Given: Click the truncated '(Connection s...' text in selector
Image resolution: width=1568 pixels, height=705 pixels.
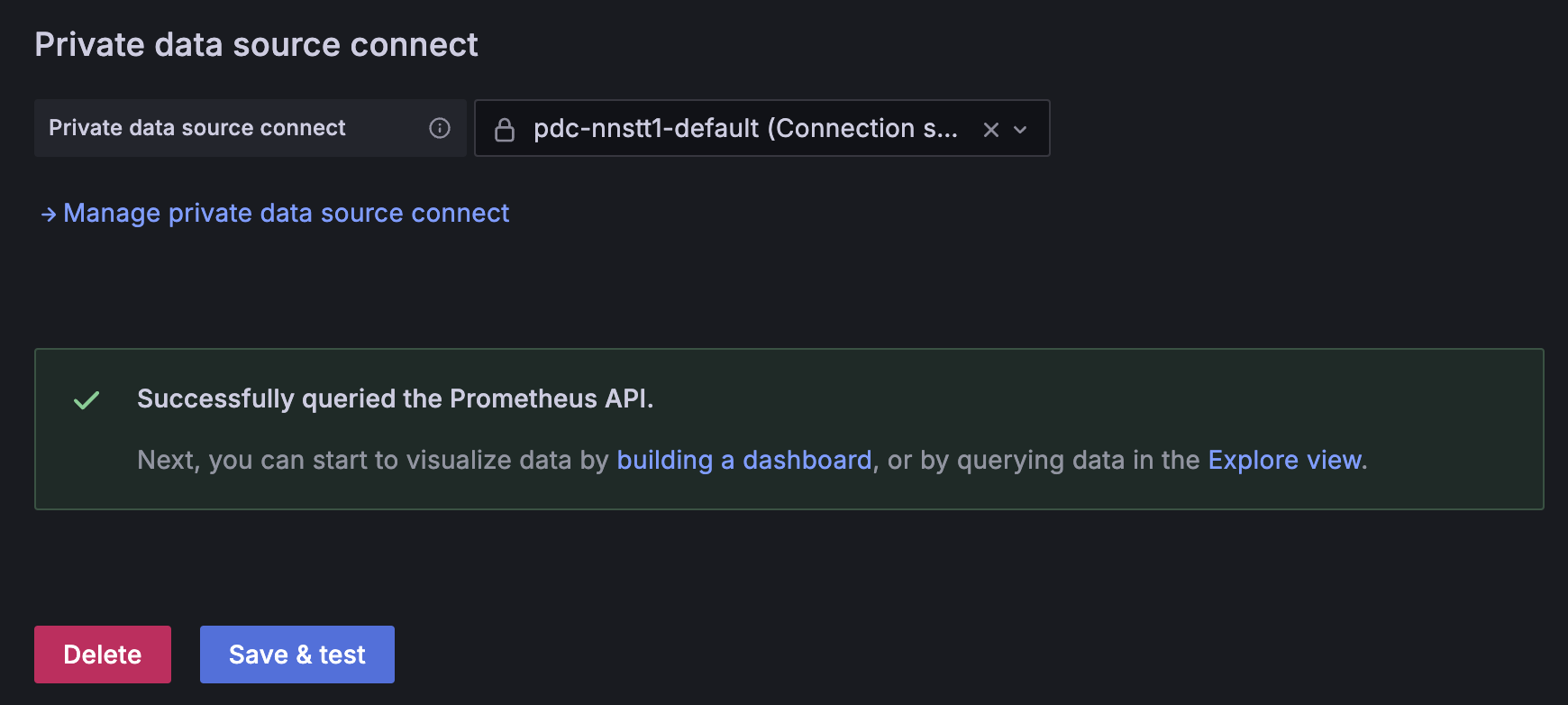Looking at the screenshot, I should [862, 129].
